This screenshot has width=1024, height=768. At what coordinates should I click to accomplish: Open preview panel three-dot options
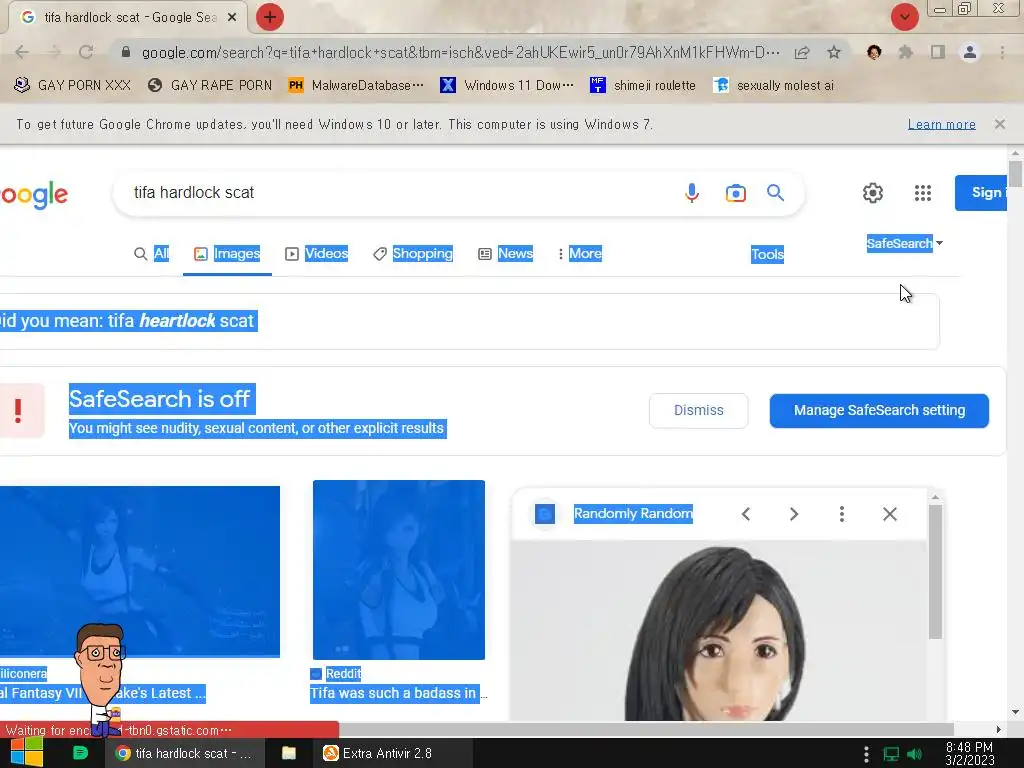[842, 514]
